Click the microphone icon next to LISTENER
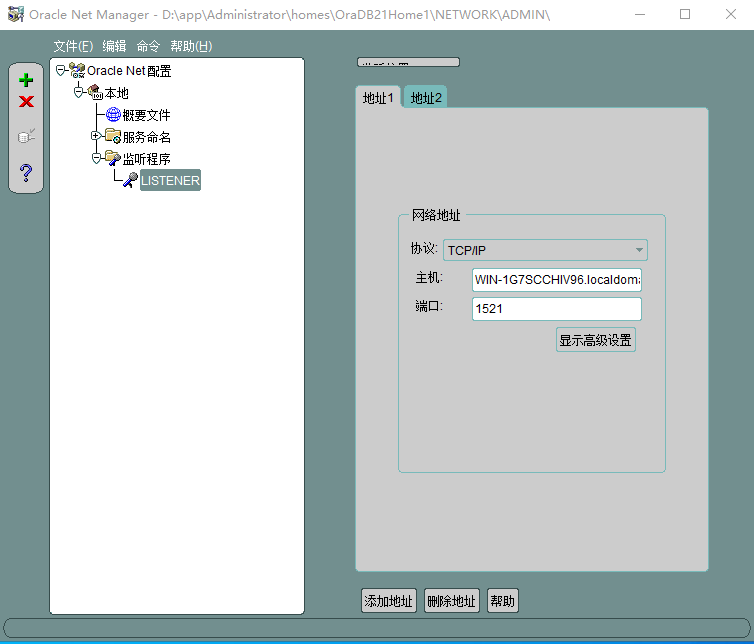 [130, 180]
